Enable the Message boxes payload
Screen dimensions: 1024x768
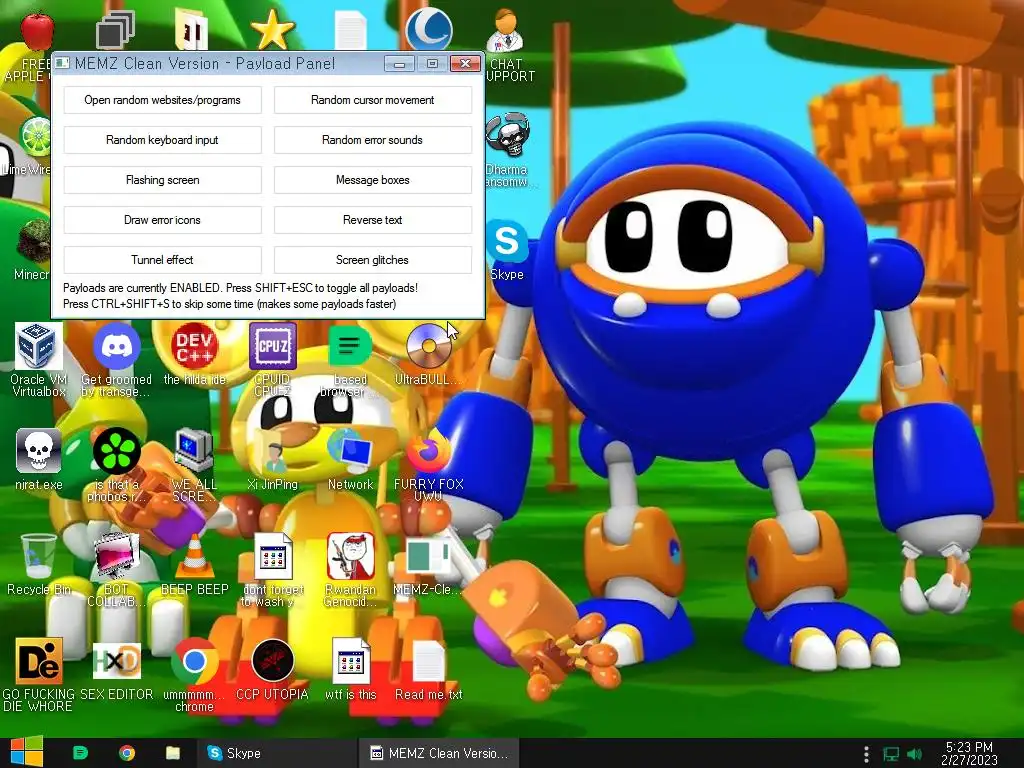373,180
